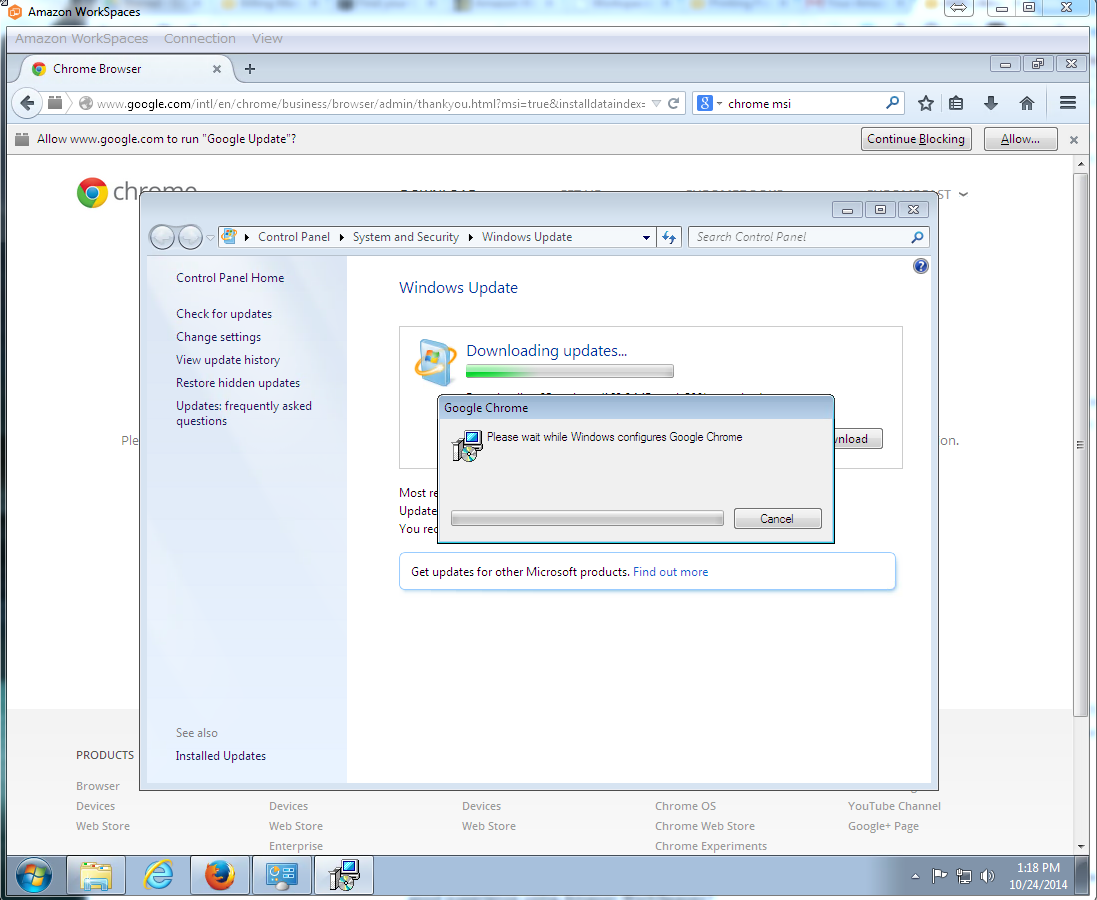Screen dimensions: 1097x900
Task: Click the bookmark star icon
Action: [926, 104]
